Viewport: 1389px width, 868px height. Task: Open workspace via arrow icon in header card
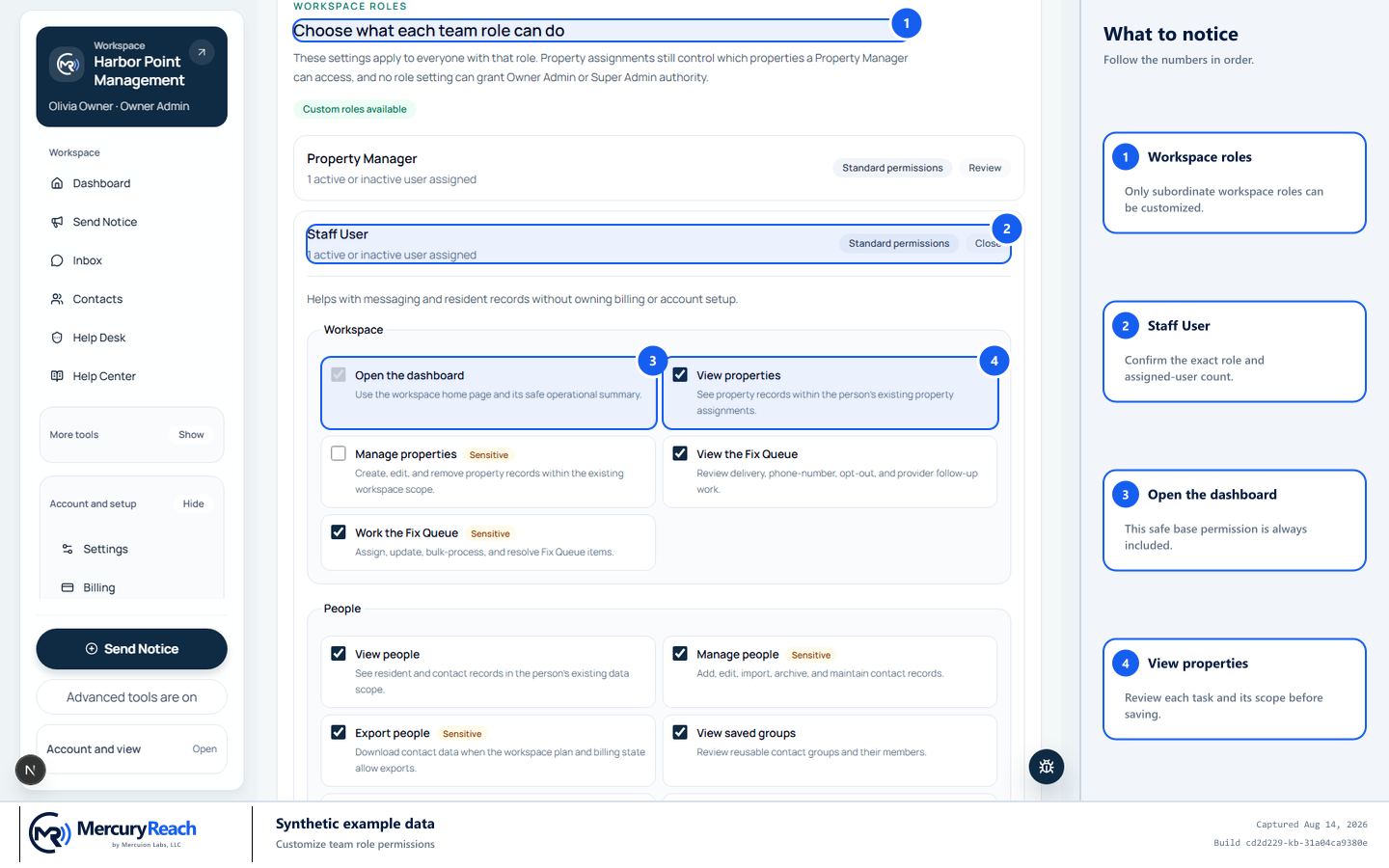202,52
